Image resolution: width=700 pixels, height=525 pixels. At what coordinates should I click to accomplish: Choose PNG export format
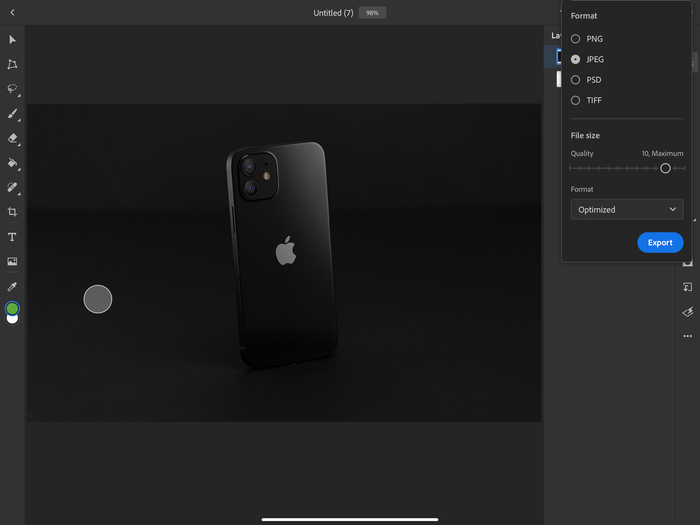click(x=575, y=39)
